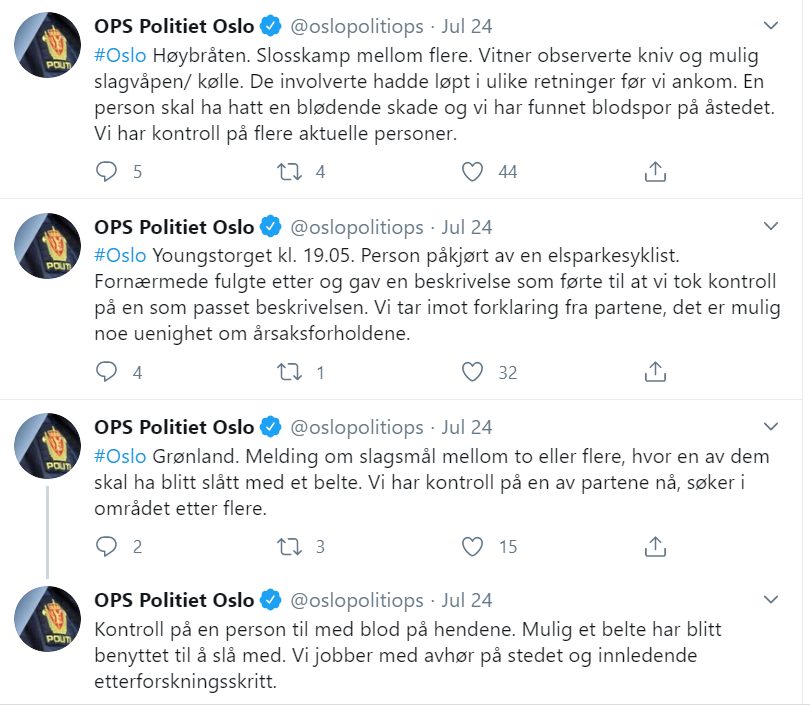Screen dimensions: 810x705
Task: Open options chevron on the last tweet
Action: 770,599
